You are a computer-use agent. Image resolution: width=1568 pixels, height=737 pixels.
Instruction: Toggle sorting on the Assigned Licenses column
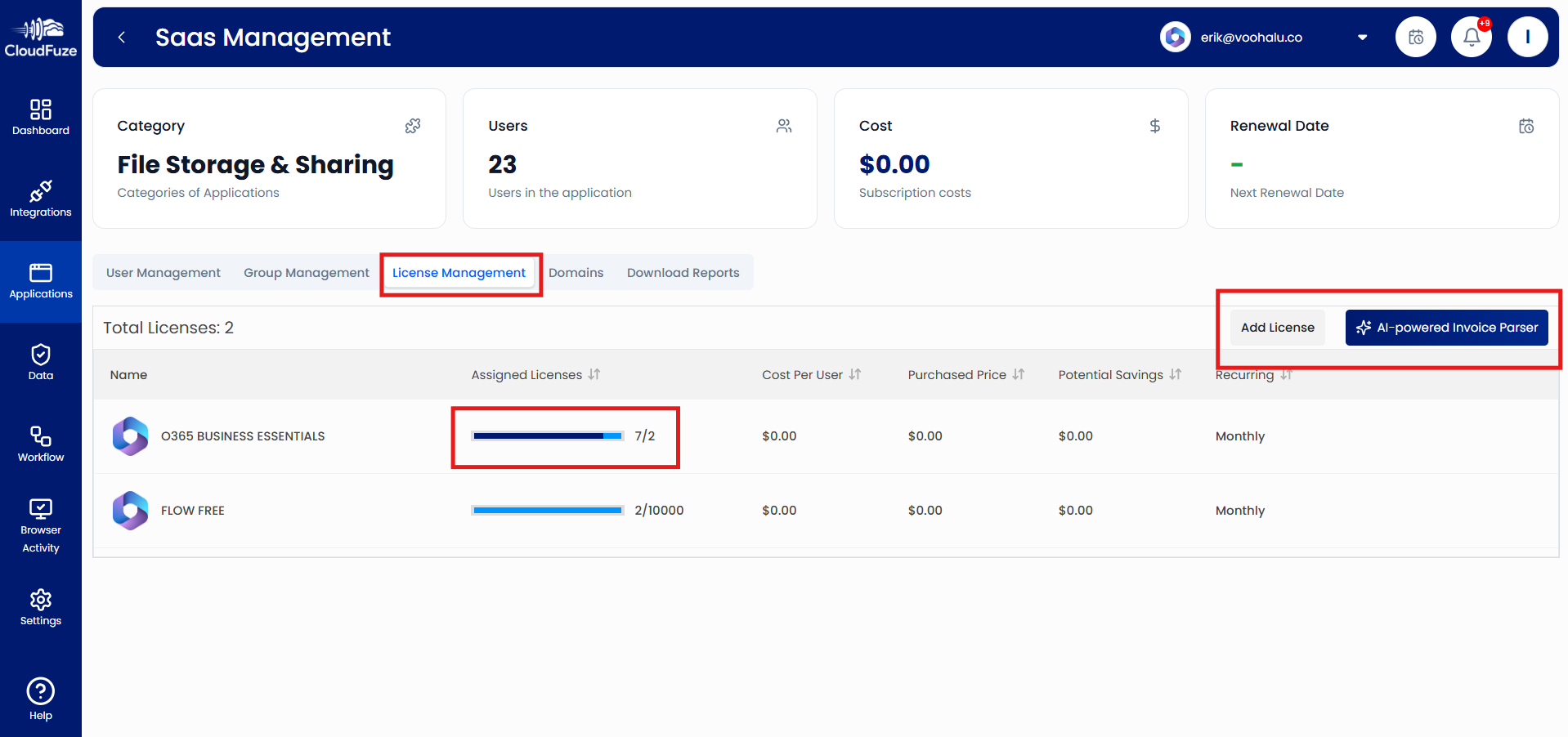(594, 374)
